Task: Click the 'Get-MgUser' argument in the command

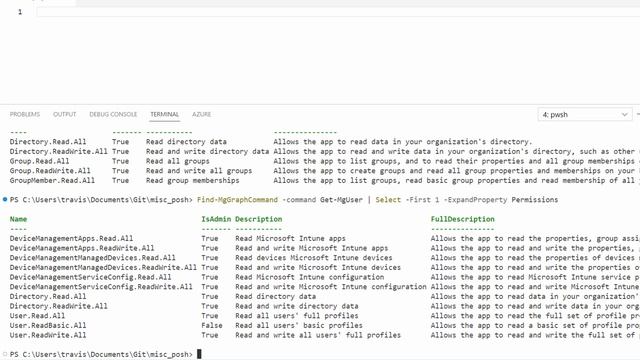Action: [x=341, y=200]
